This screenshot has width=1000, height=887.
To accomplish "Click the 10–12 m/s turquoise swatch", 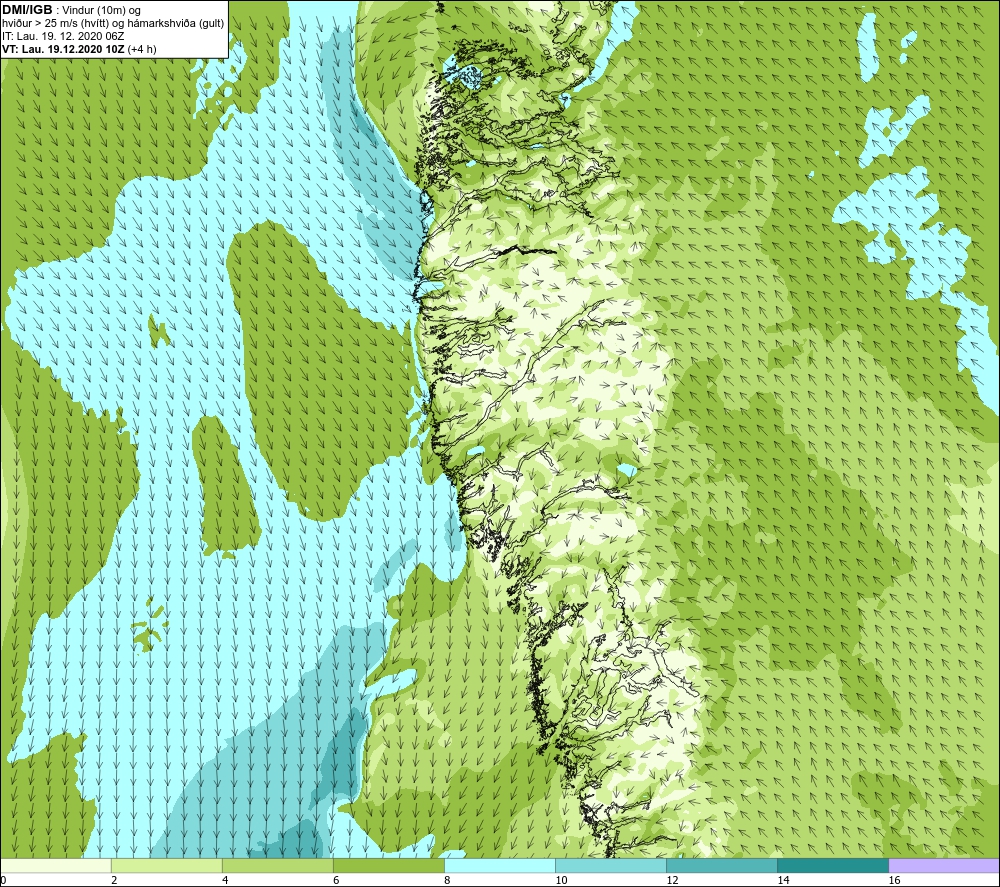I will point(611,865).
